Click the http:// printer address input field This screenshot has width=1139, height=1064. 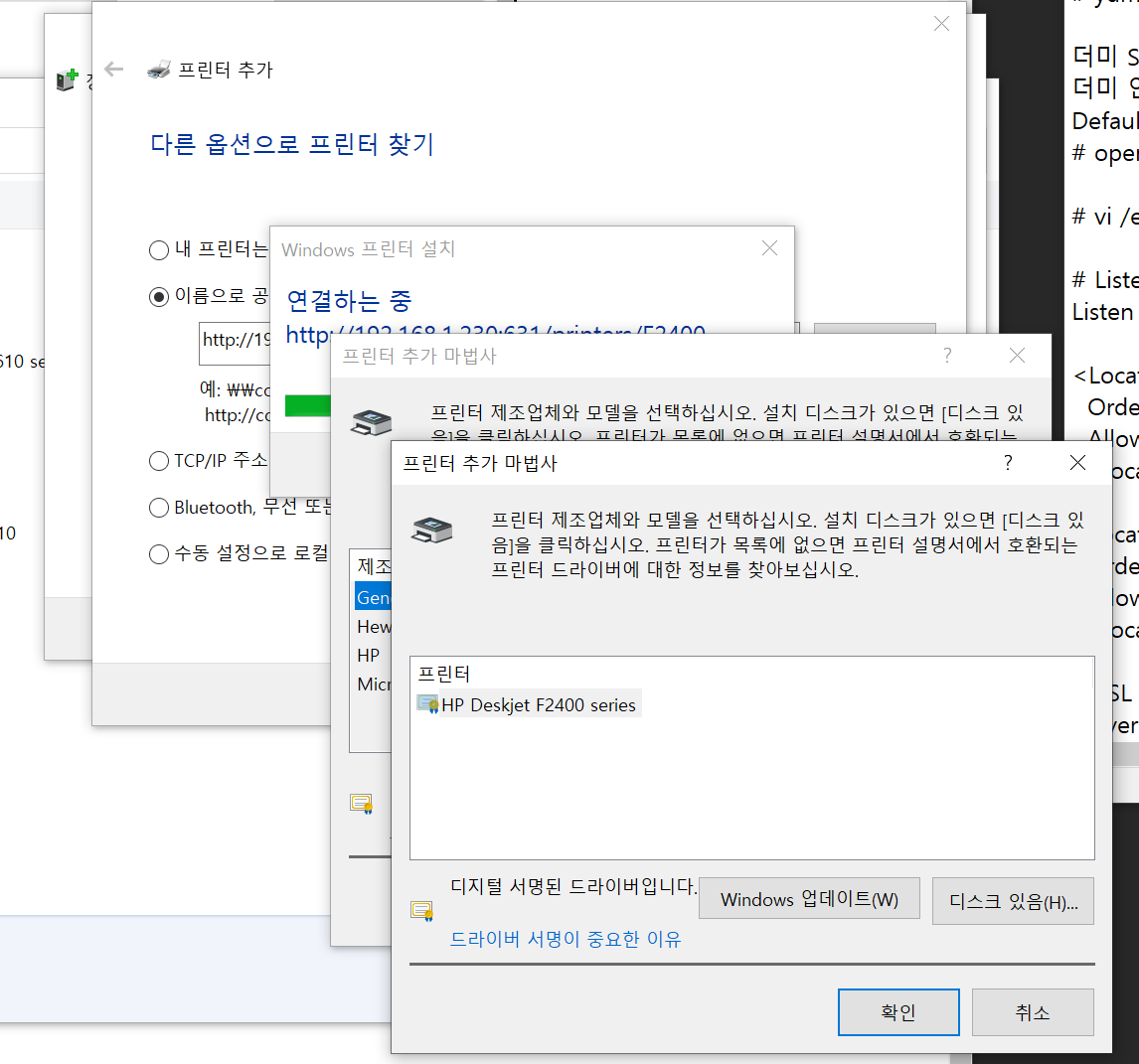(x=235, y=343)
